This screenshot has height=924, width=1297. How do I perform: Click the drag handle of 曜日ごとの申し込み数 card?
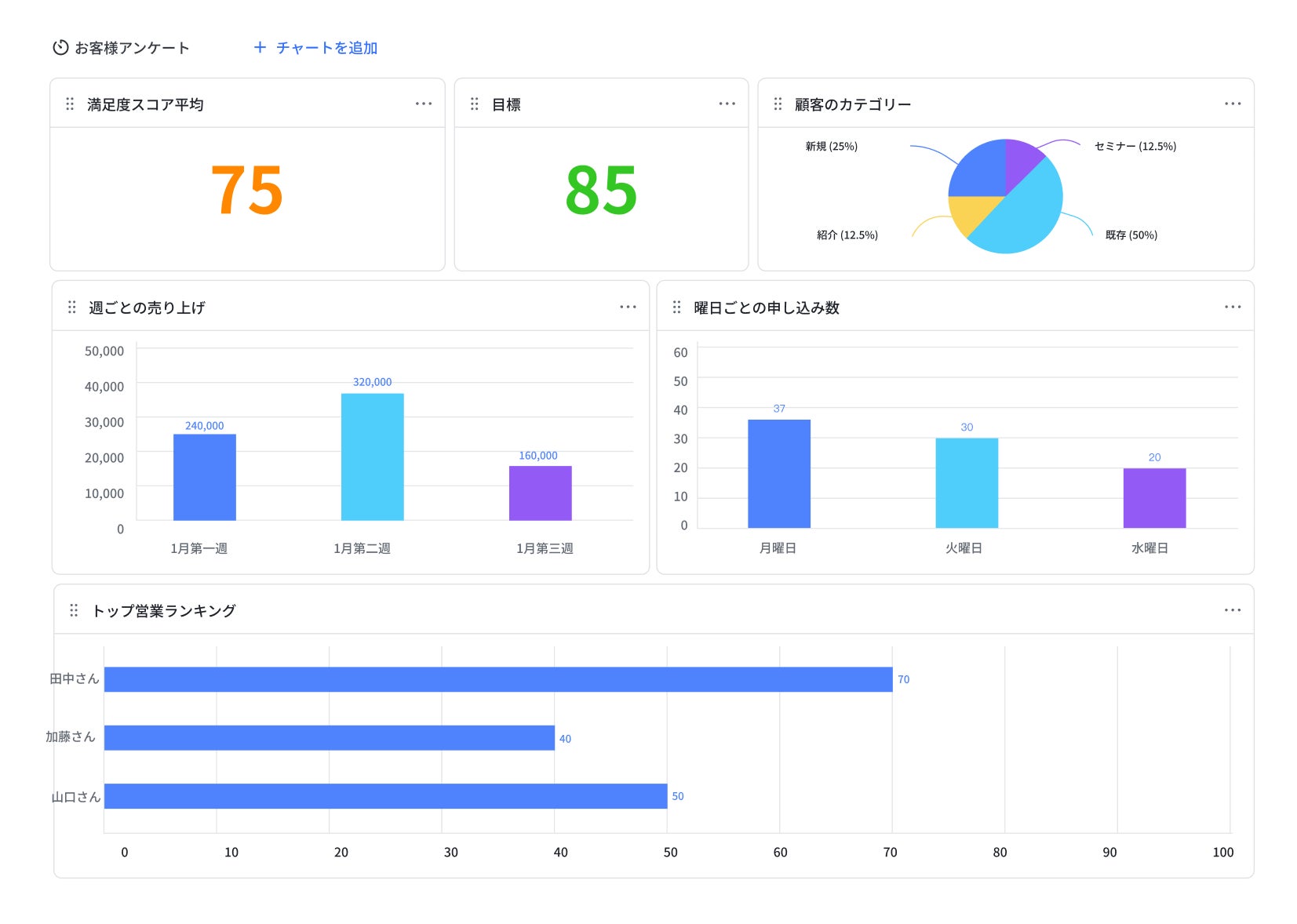pos(676,307)
